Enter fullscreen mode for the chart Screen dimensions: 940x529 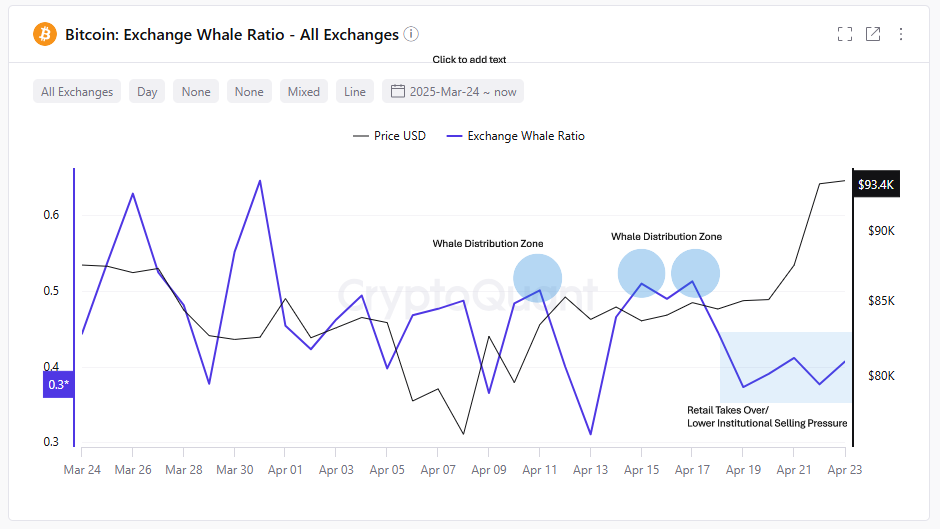tap(845, 34)
